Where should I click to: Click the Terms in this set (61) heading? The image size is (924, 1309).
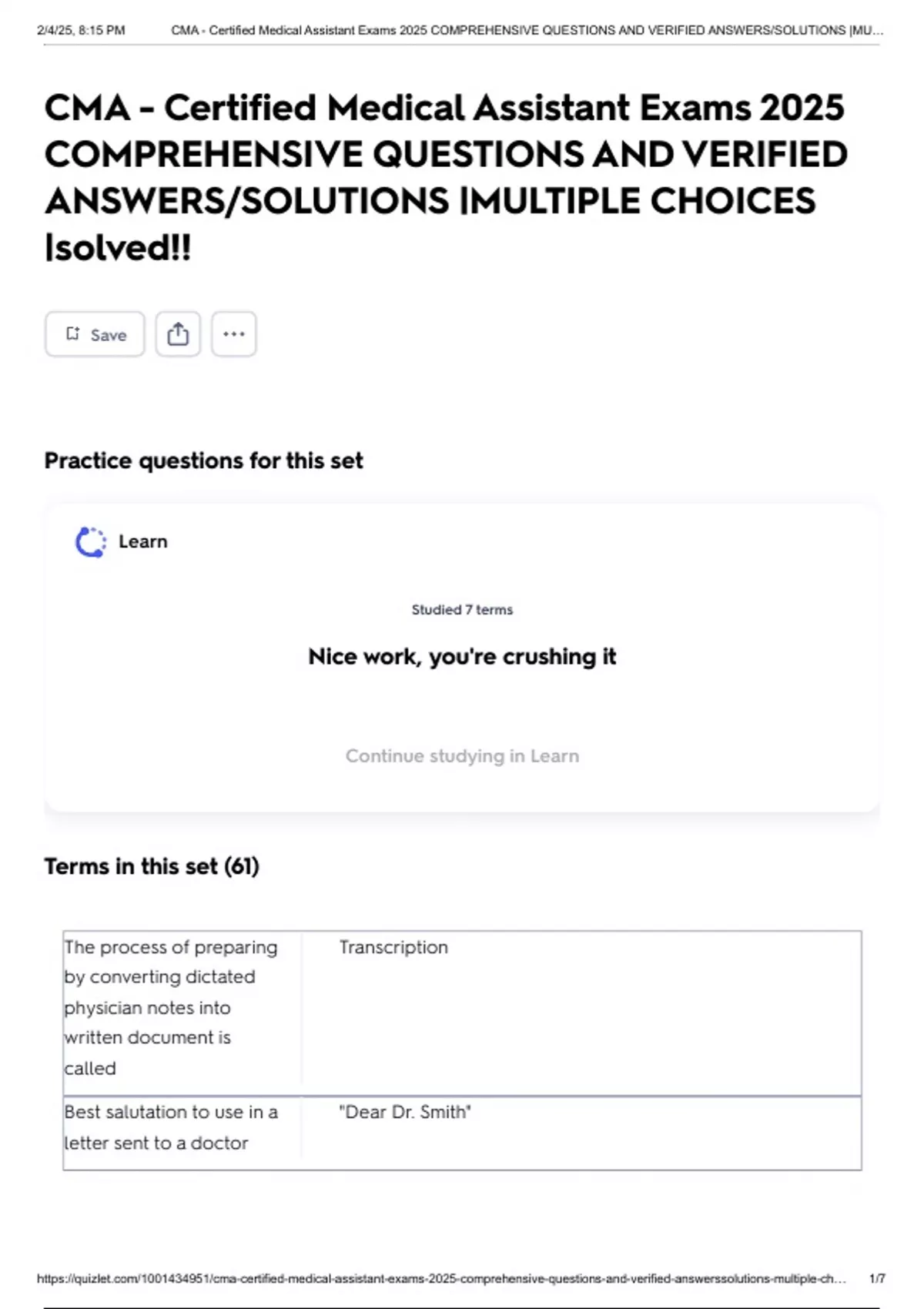152,866
